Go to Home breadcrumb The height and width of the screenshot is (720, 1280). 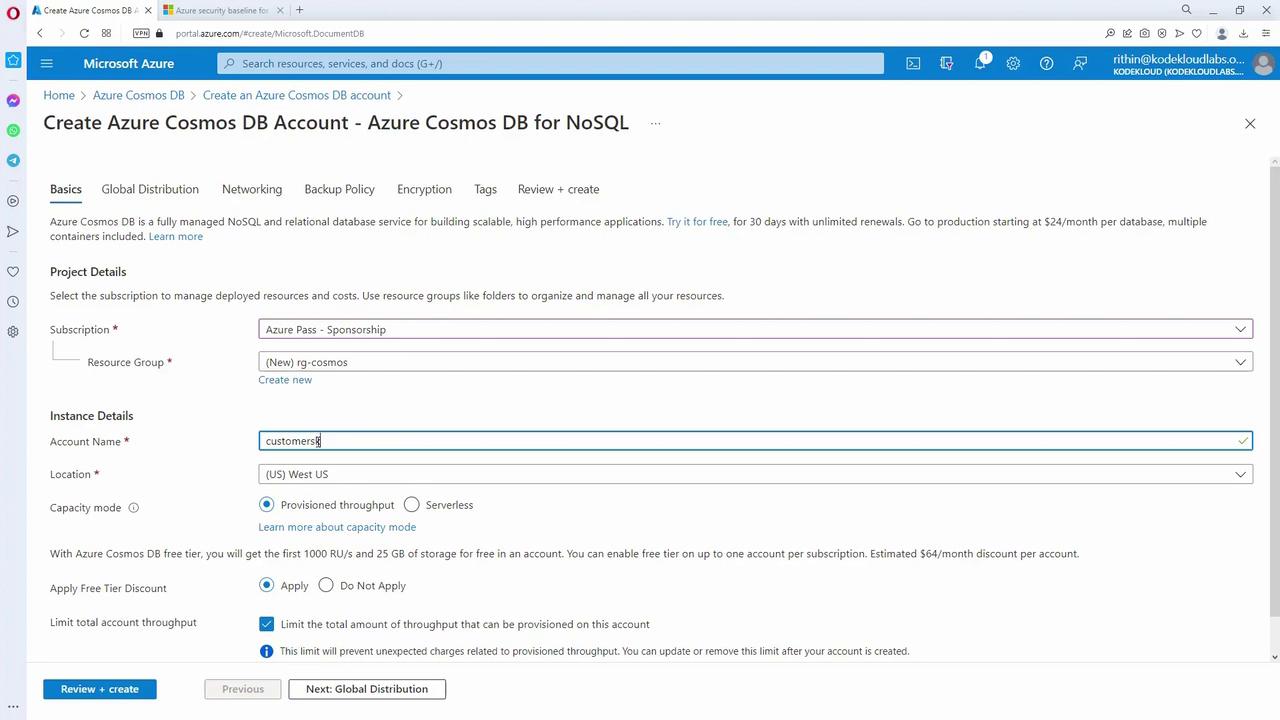point(59,95)
